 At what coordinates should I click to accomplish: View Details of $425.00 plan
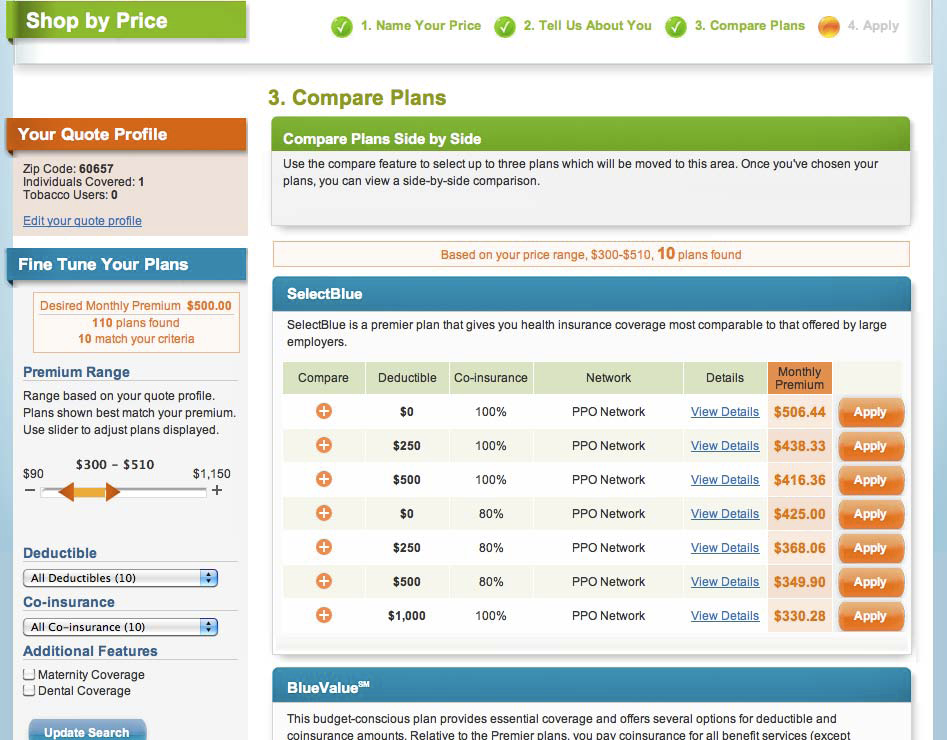click(x=725, y=513)
